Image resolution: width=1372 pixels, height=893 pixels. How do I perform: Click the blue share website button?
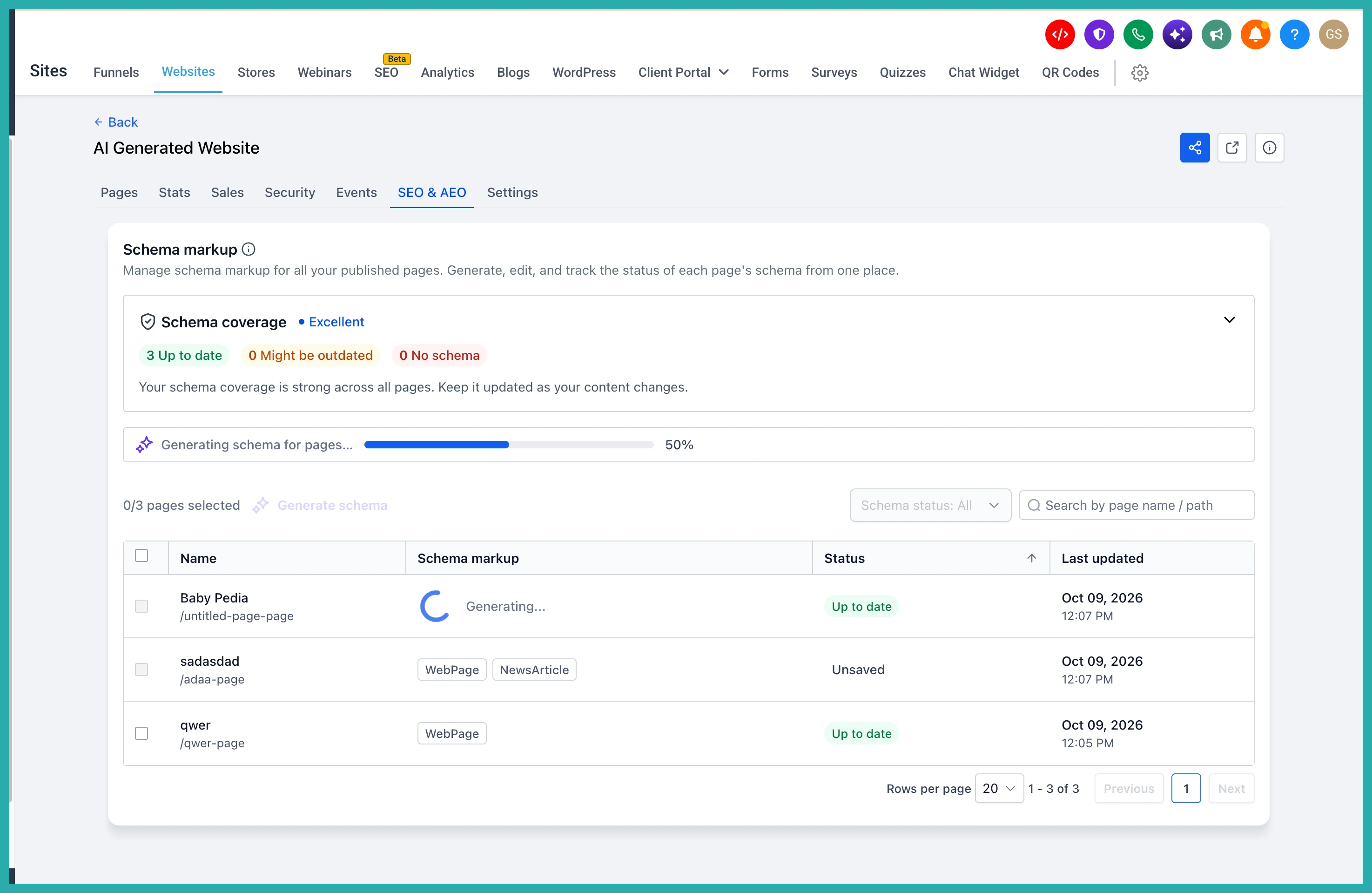pyautogui.click(x=1194, y=148)
